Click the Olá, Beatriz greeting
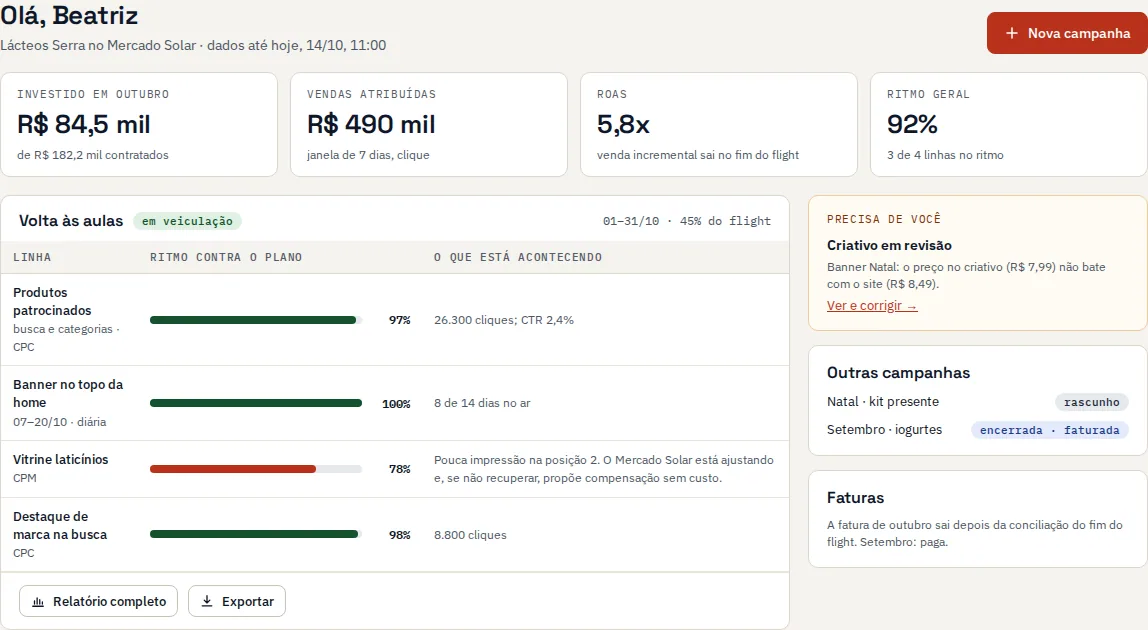The height and width of the screenshot is (630, 1148). click(69, 15)
